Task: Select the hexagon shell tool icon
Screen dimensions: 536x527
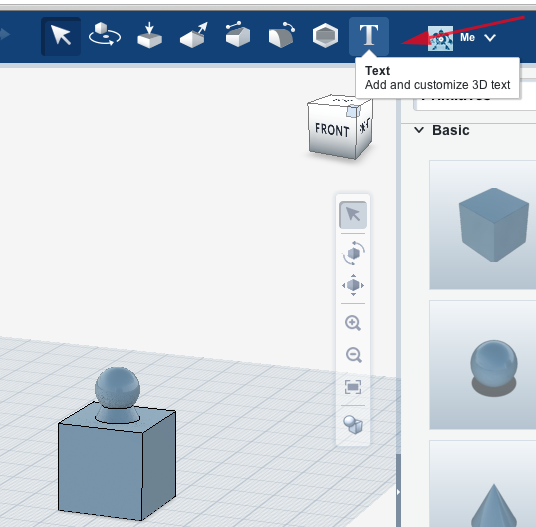Action: [325, 35]
